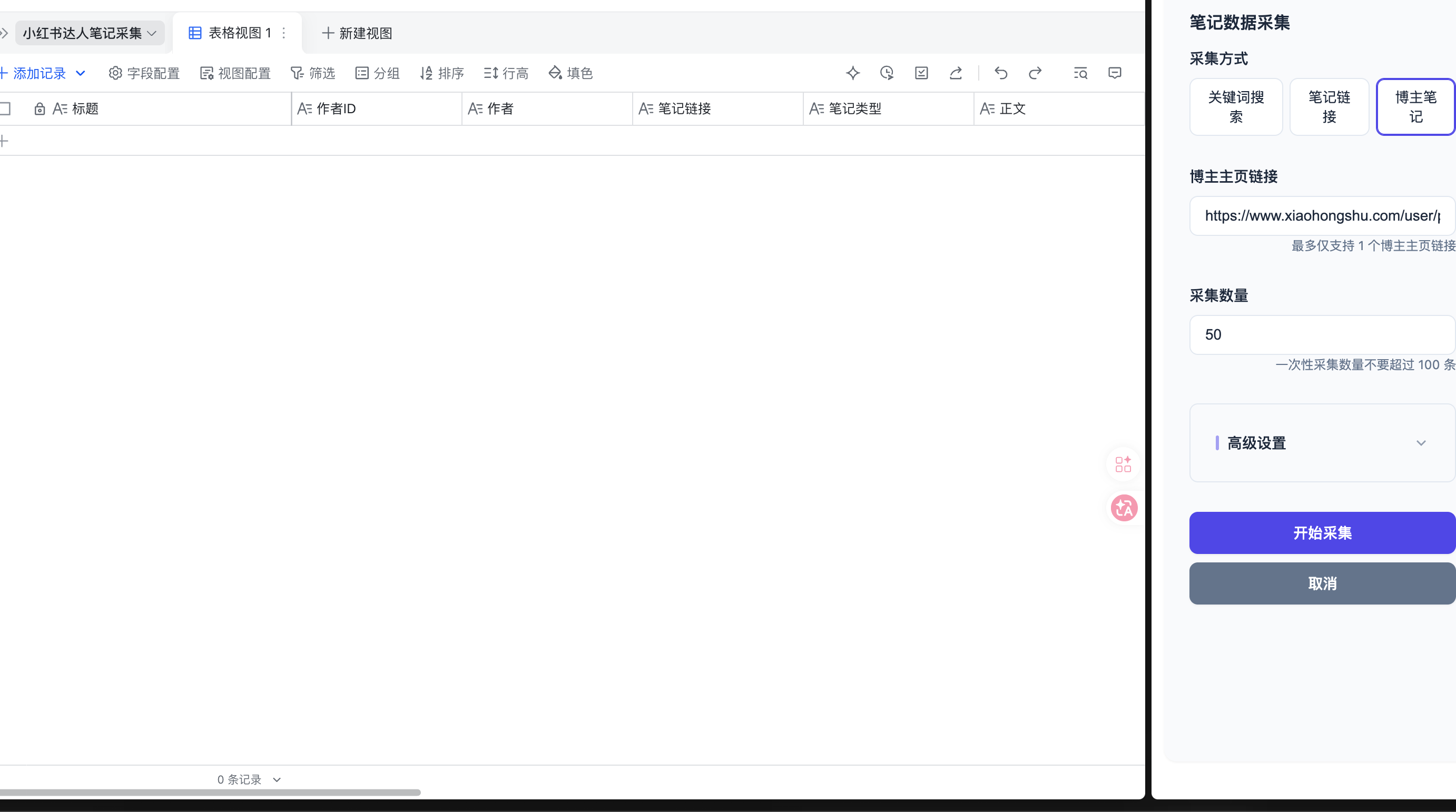Tick the select-all checkbox in header
The image size is (1456, 812).
tap(5, 108)
